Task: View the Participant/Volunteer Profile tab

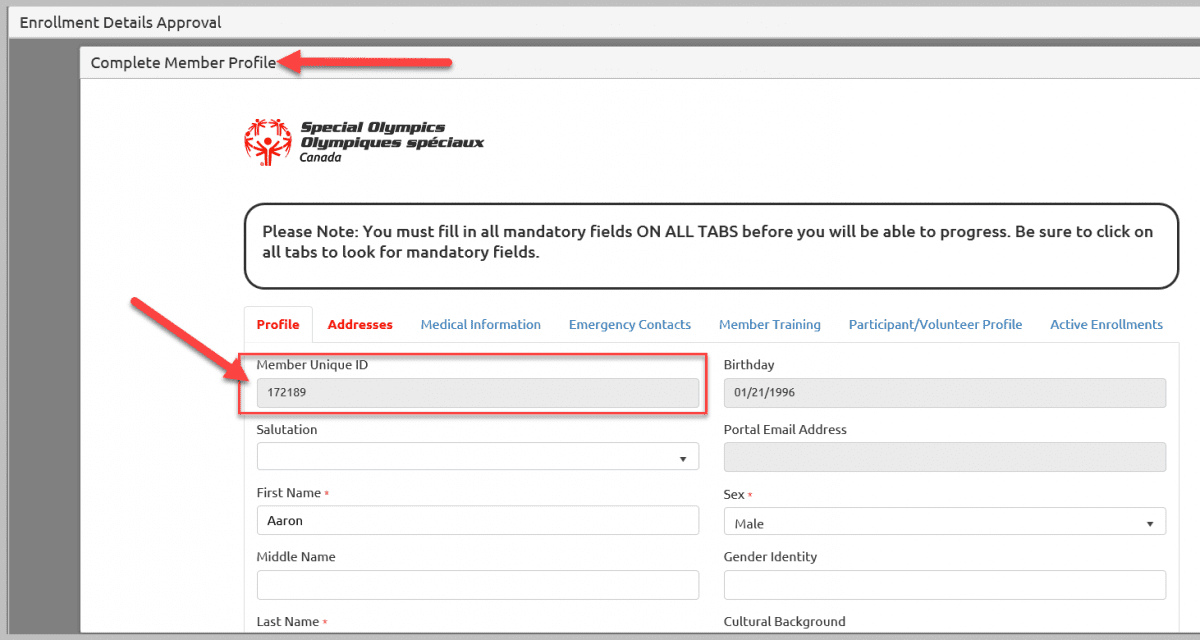Action: click(x=935, y=324)
